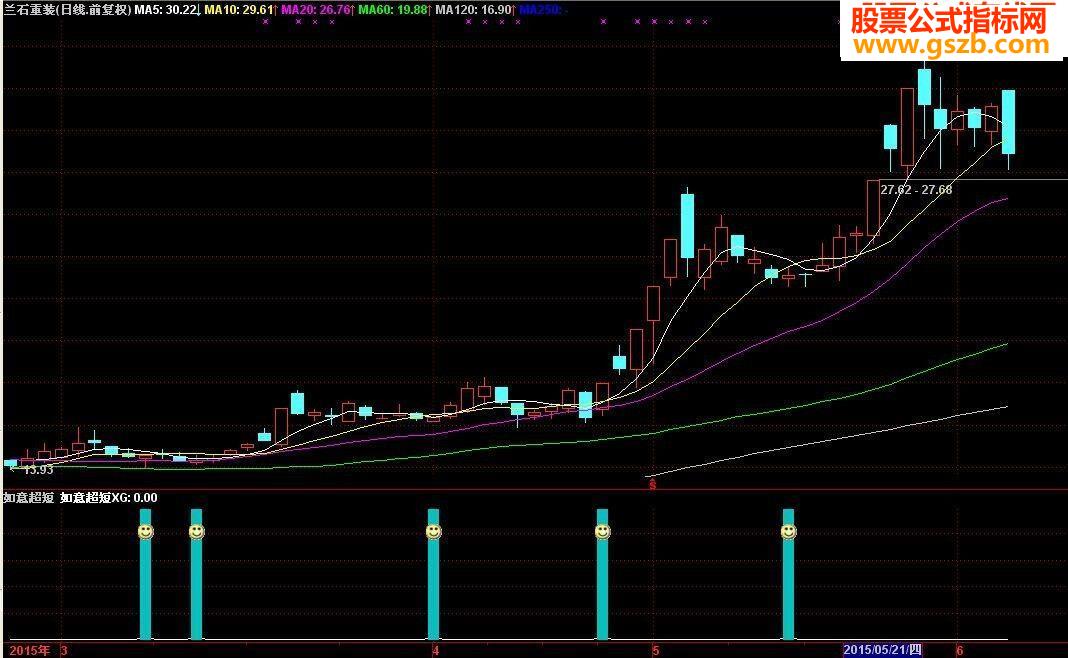
Task: Click the 如意超短XG: 0.00 indicator value
Action: click(x=109, y=498)
